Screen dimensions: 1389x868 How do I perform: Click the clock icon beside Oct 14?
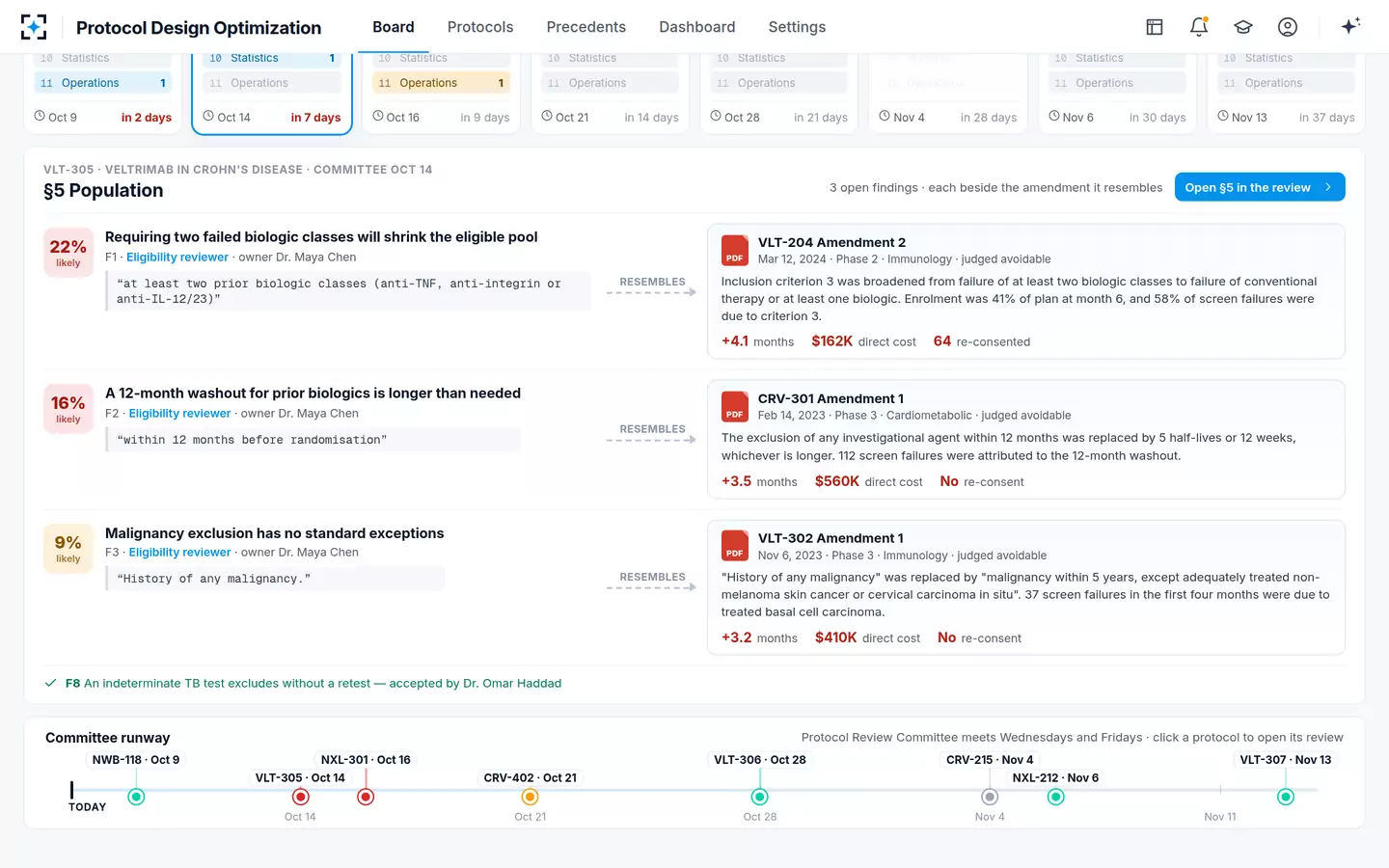(208, 117)
